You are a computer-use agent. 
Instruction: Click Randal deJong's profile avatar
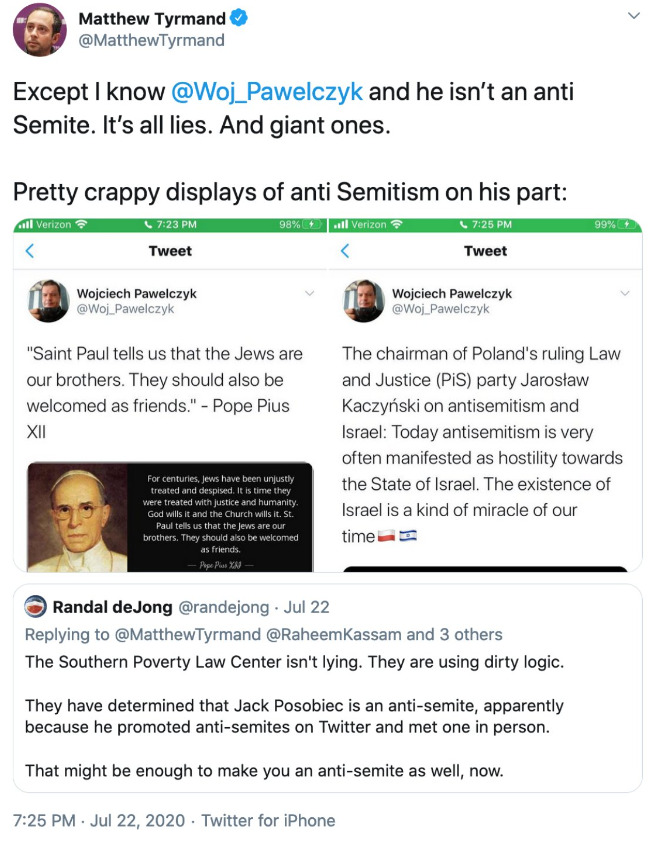pyautogui.click(x=36, y=607)
